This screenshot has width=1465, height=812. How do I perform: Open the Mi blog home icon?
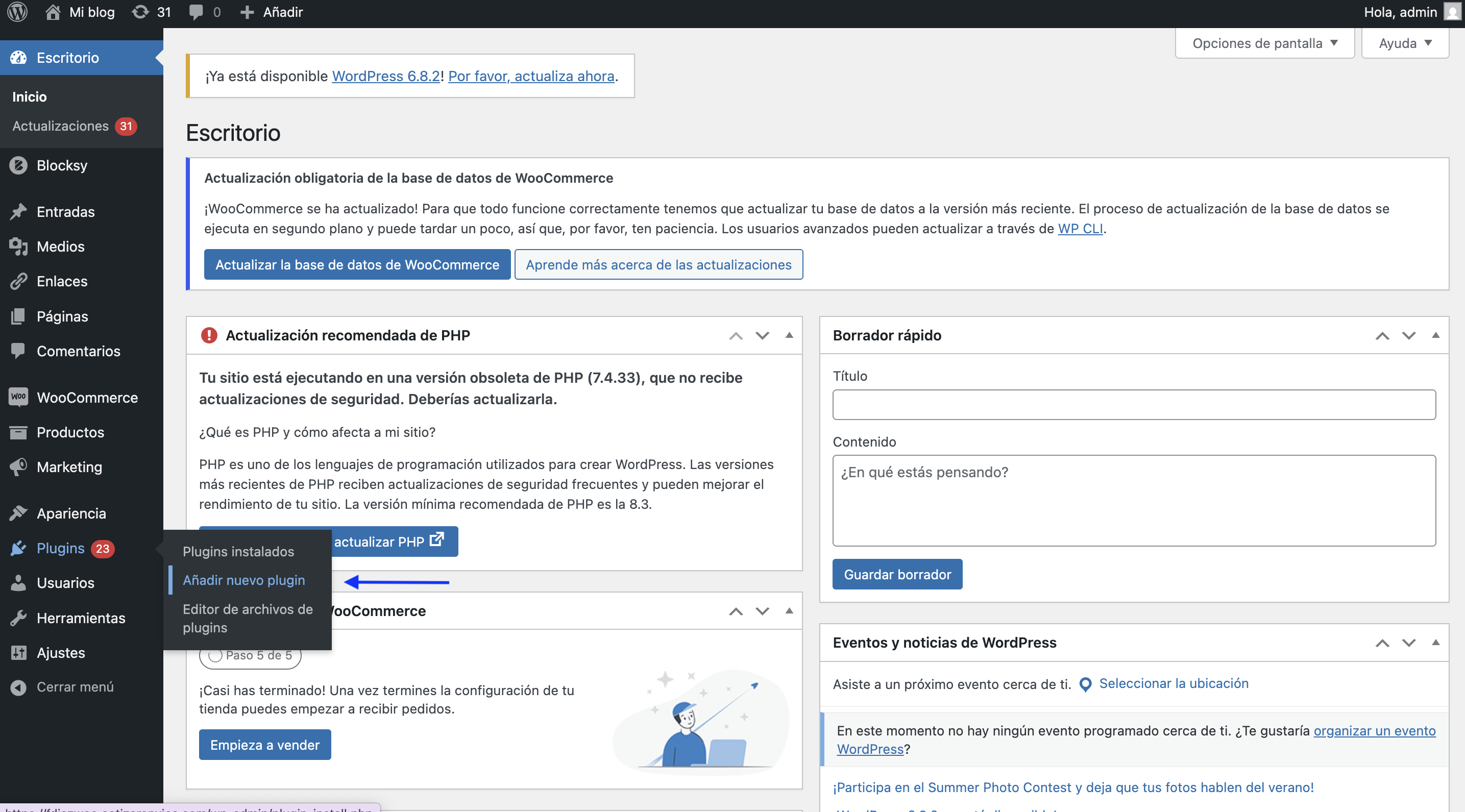tap(52, 12)
